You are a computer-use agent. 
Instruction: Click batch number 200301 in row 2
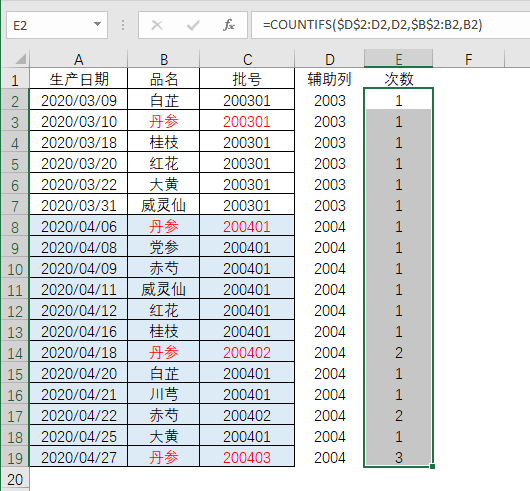(247, 100)
